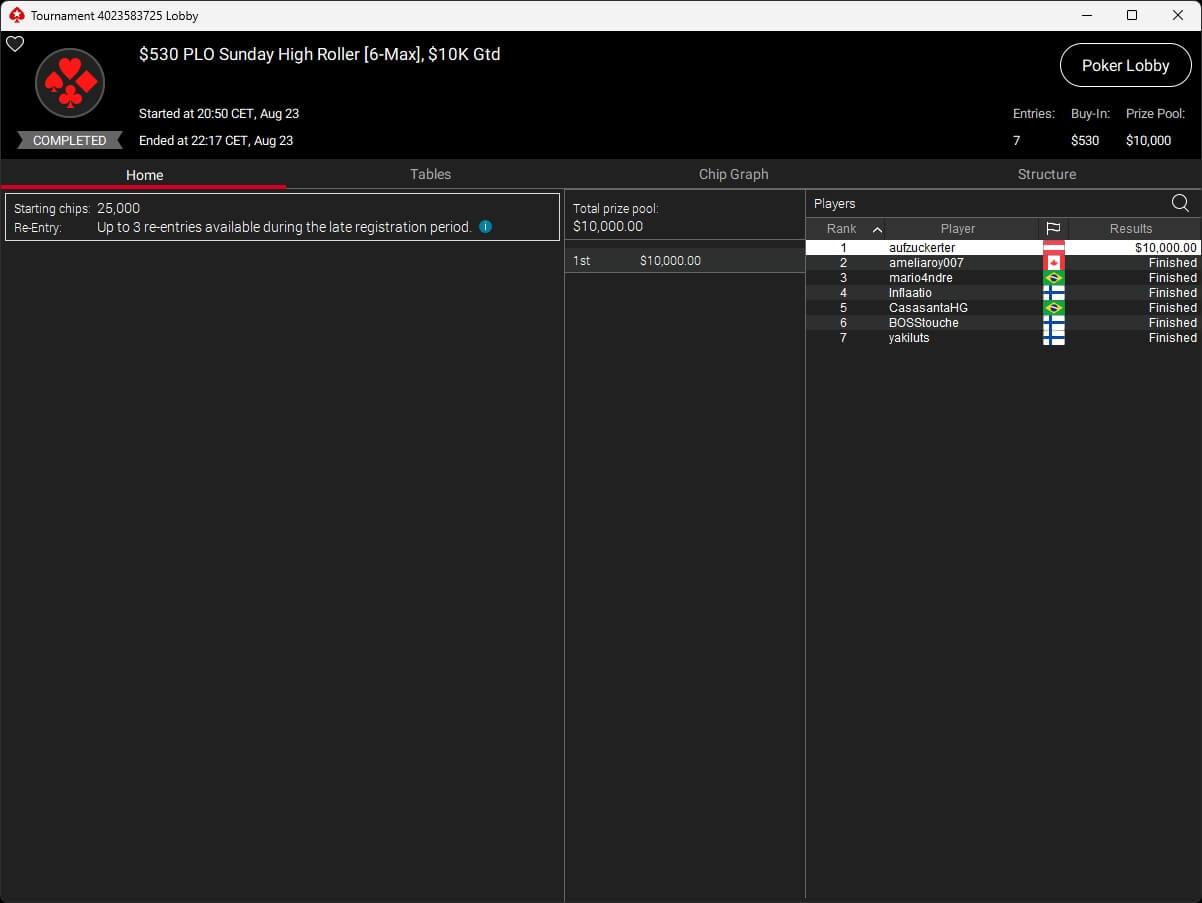Click the re-entries available description text
The width and height of the screenshot is (1202, 903).
284,227
